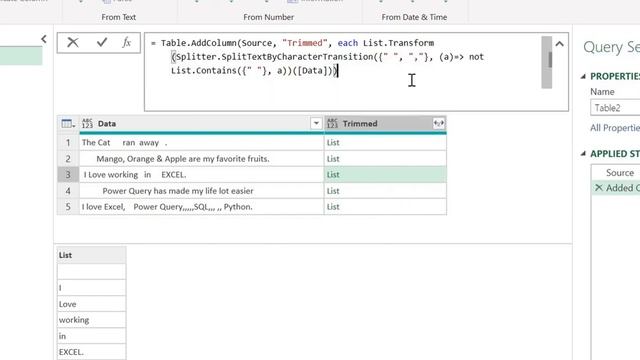Click the List link in row 4

click(x=333, y=191)
